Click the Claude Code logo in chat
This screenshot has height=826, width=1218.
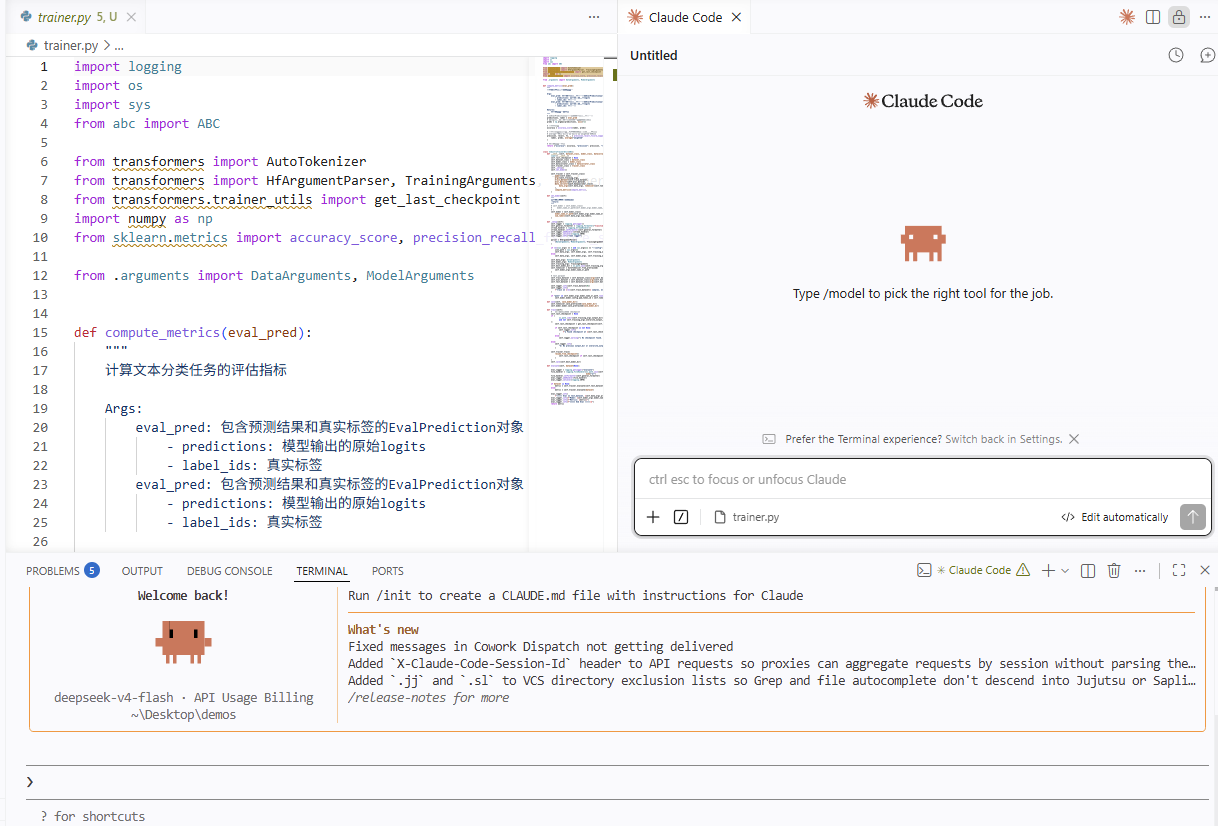coord(922,101)
